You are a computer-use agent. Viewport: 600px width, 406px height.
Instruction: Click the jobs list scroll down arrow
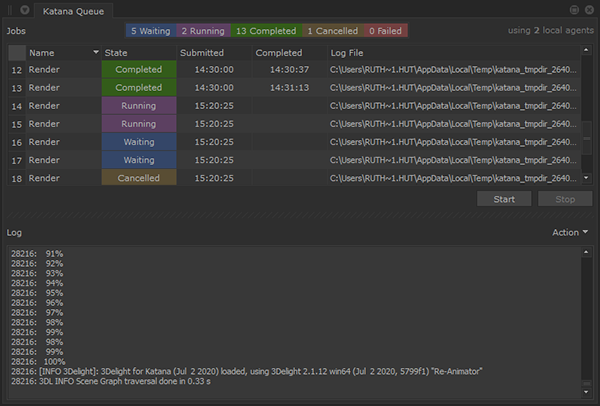(x=587, y=178)
